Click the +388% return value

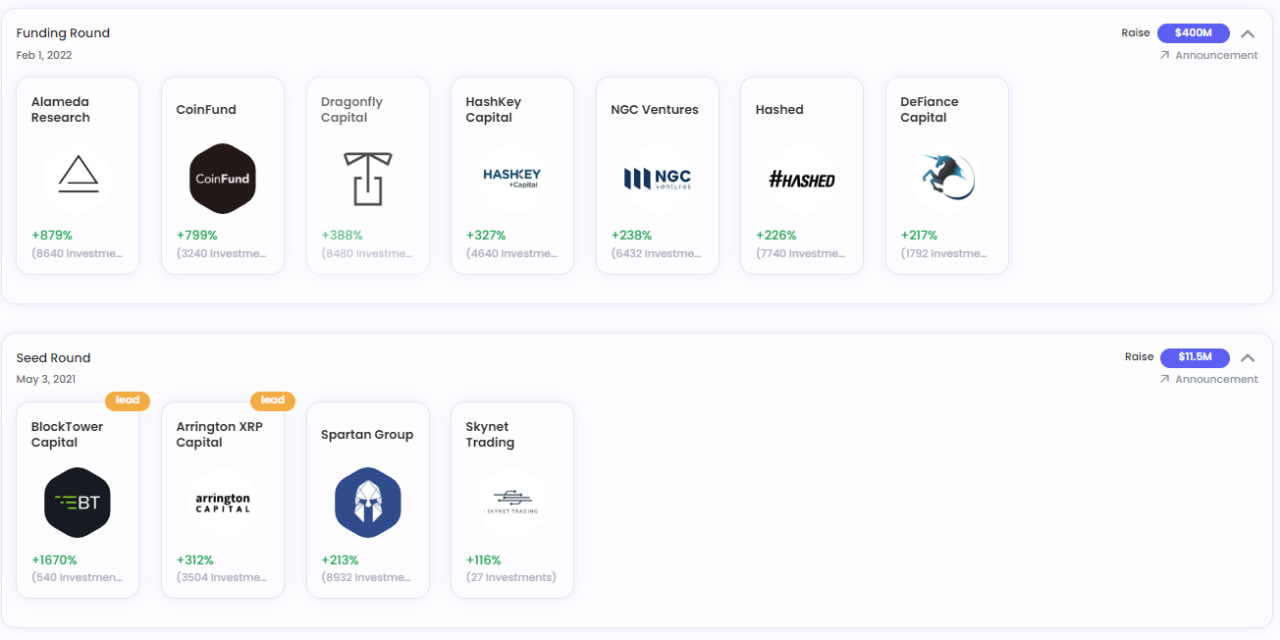[x=342, y=236]
